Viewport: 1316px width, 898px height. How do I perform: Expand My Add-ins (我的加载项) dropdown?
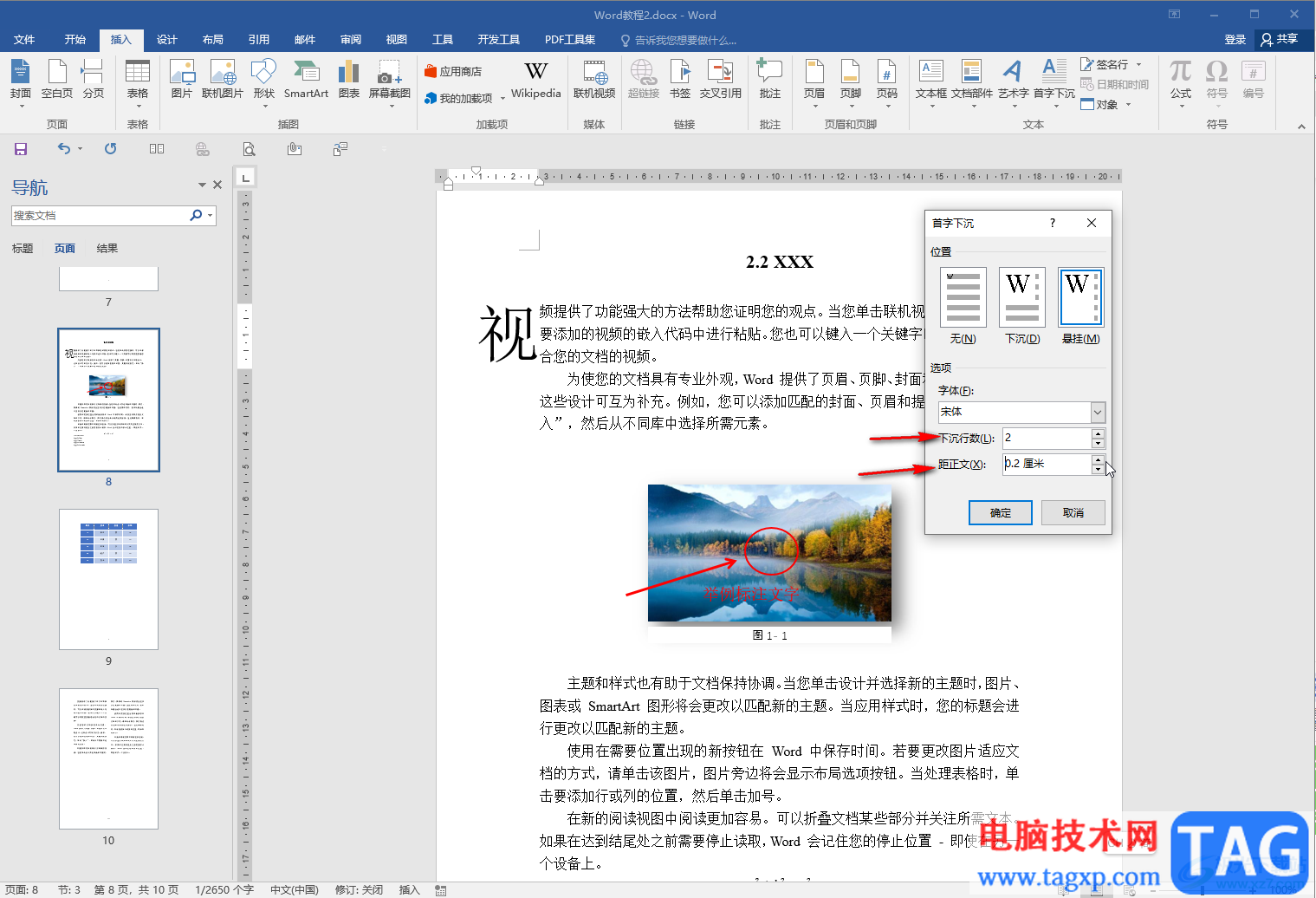pyautogui.click(x=502, y=99)
